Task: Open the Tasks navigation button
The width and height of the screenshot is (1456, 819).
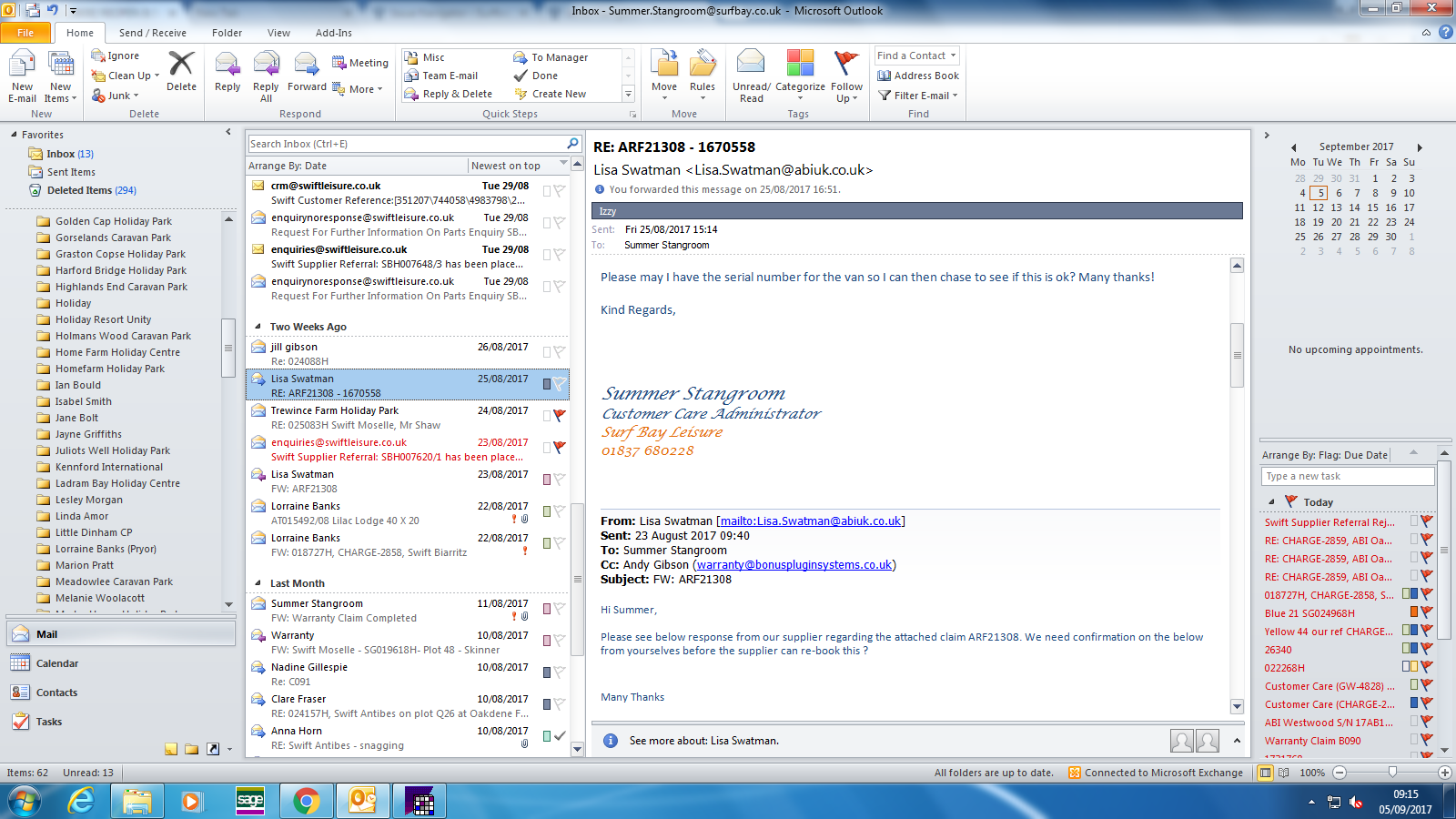Action: click(121, 722)
